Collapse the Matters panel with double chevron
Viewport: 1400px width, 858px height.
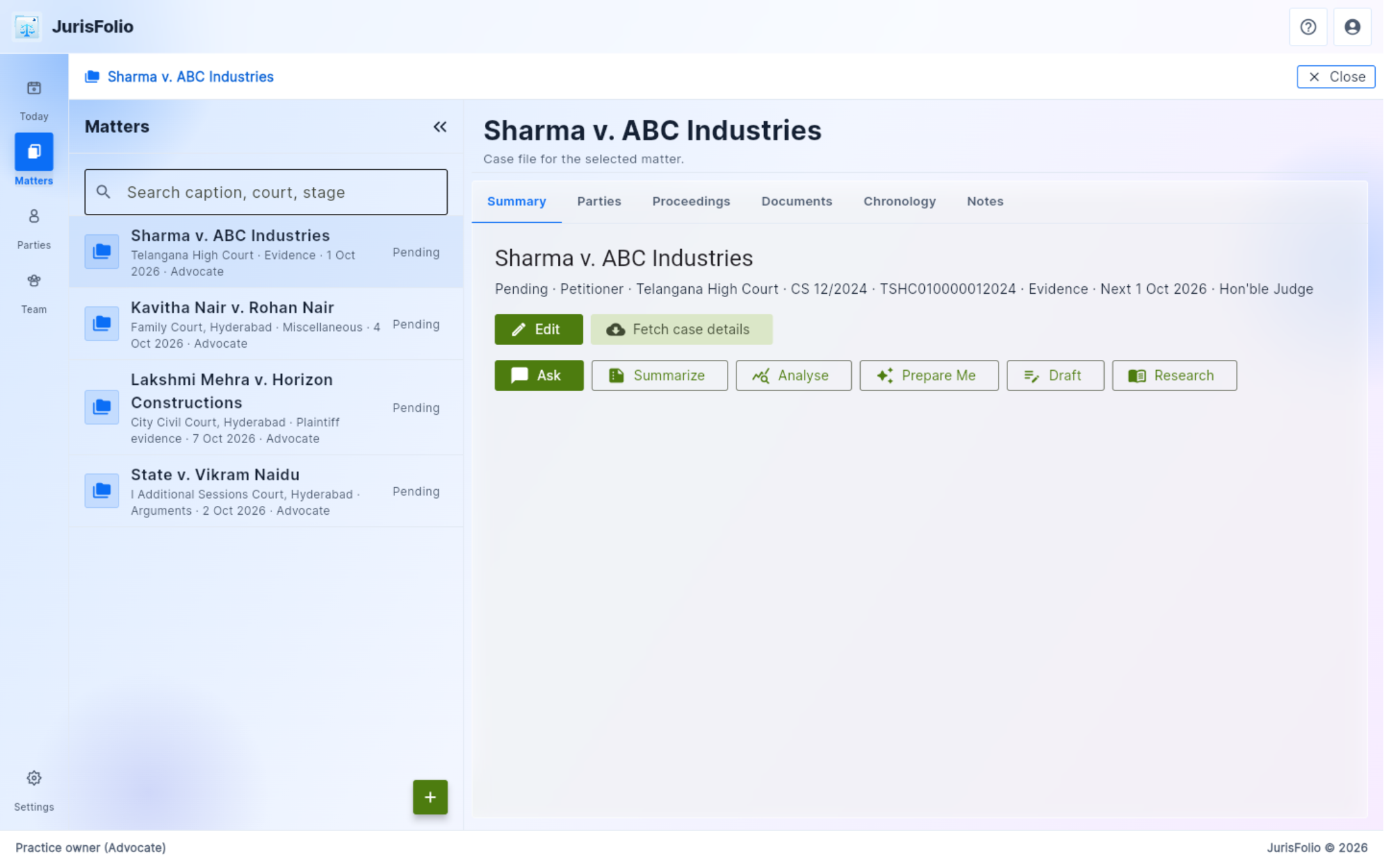(x=440, y=127)
